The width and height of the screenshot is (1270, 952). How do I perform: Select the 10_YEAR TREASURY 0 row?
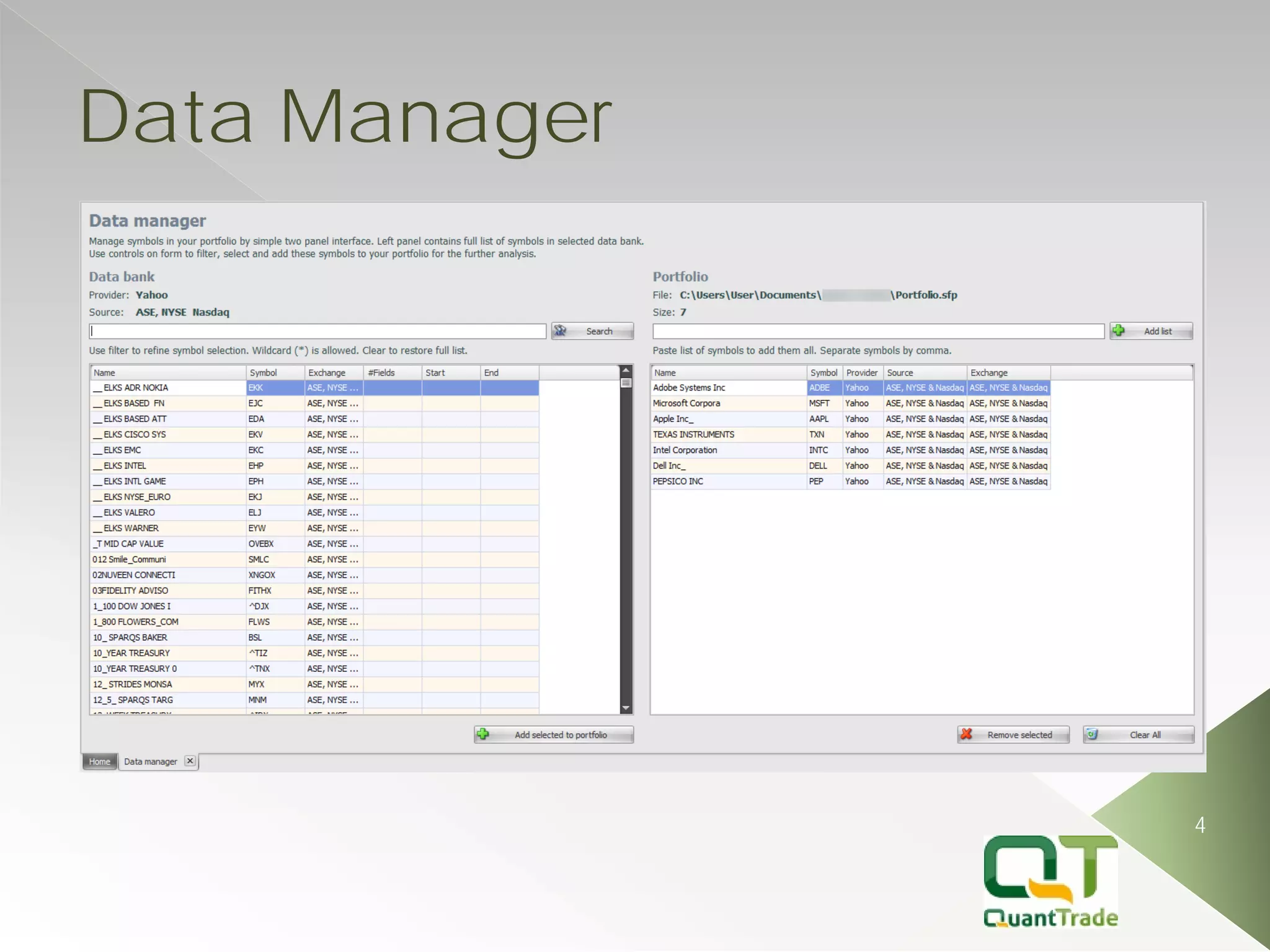(314, 669)
